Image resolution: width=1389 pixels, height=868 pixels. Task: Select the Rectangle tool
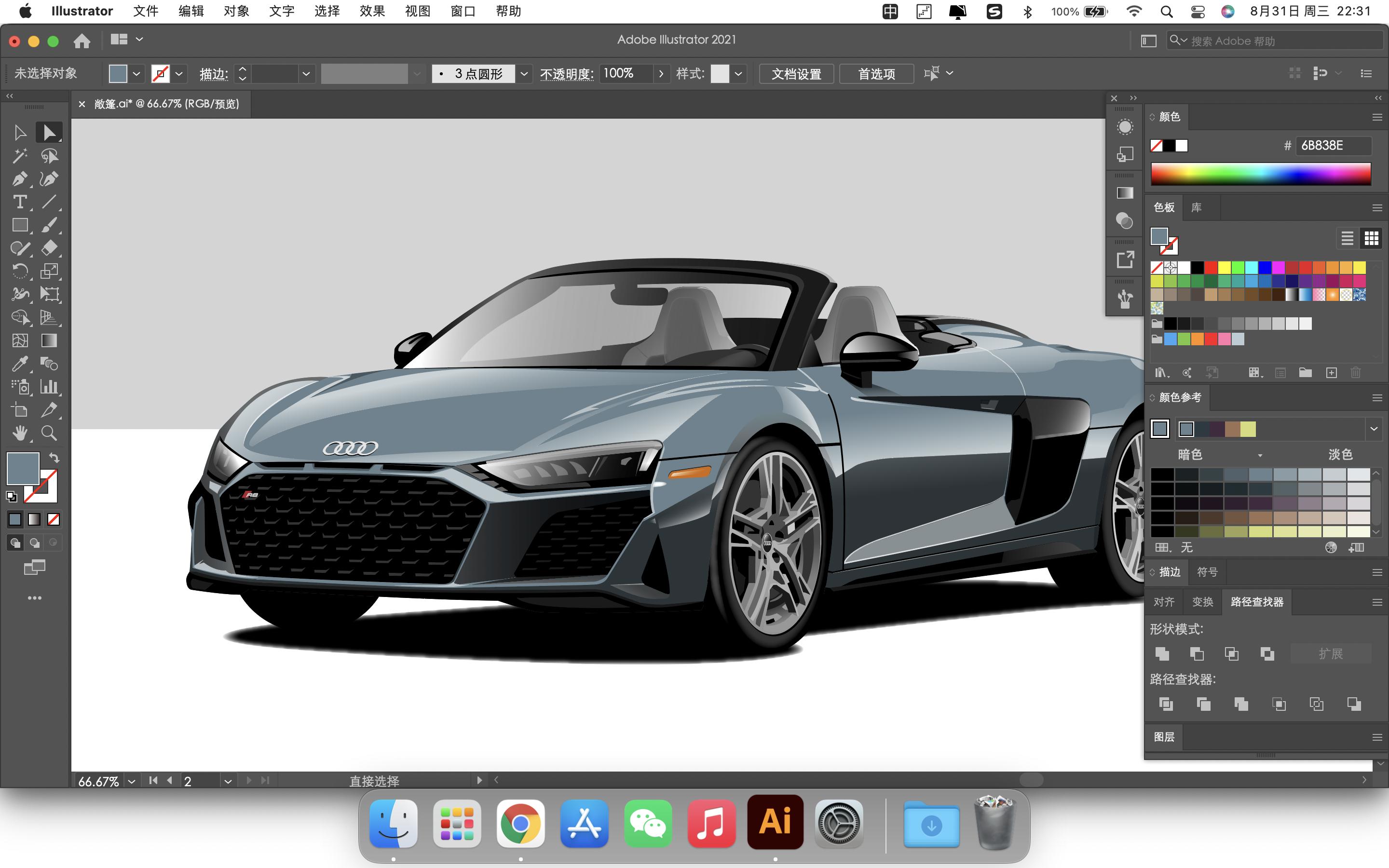[x=21, y=224]
